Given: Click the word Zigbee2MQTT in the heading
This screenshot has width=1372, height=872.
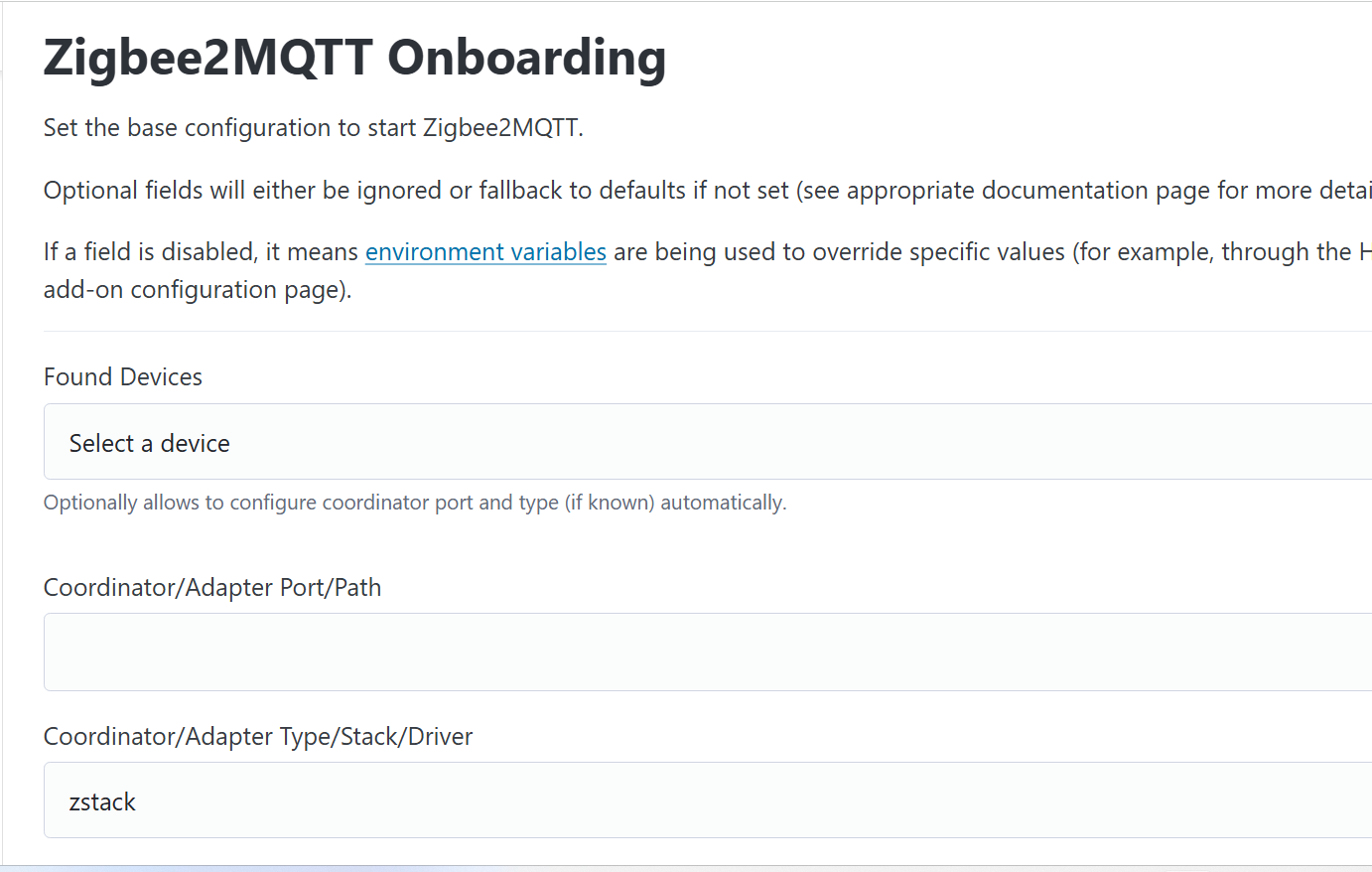Looking at the screenshot, I should click(207, 58).
